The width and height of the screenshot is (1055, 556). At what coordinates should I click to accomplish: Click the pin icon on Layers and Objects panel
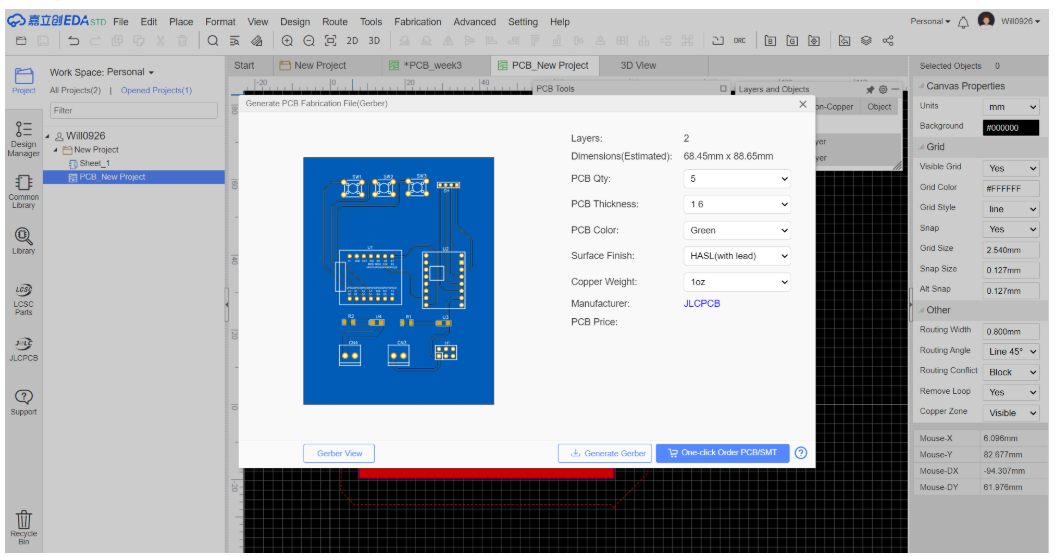coord(870,90)
